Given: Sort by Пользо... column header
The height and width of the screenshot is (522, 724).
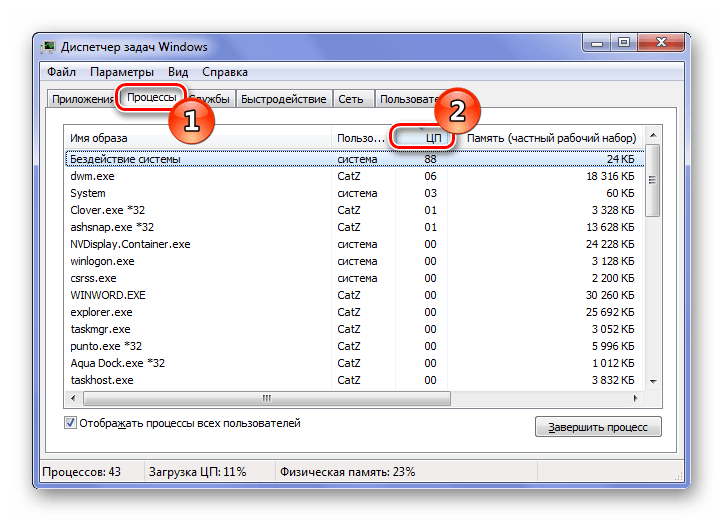Looking at the screenshot, I should point(361,138).
